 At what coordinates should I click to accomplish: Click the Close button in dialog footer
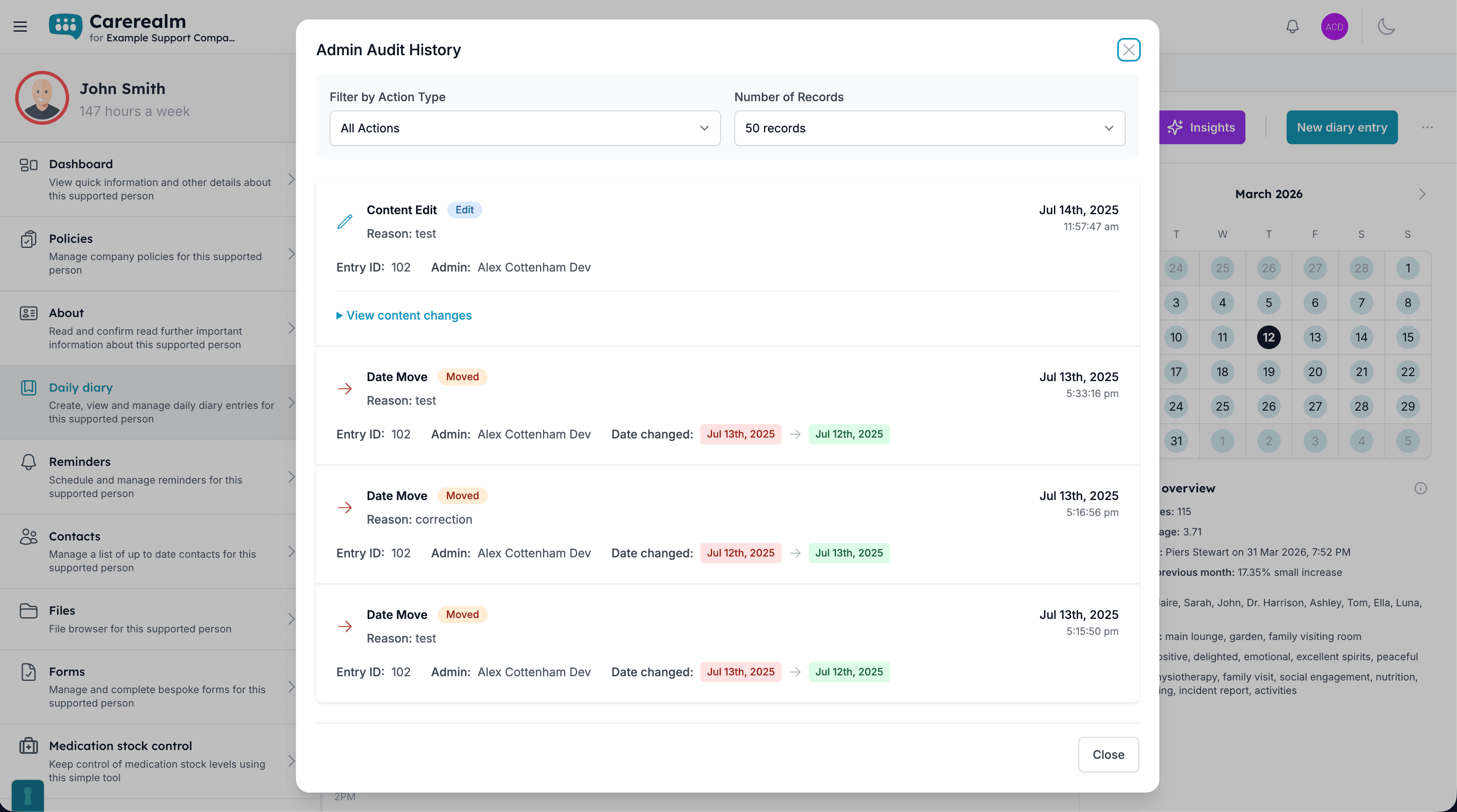[x=1108, y=754]
